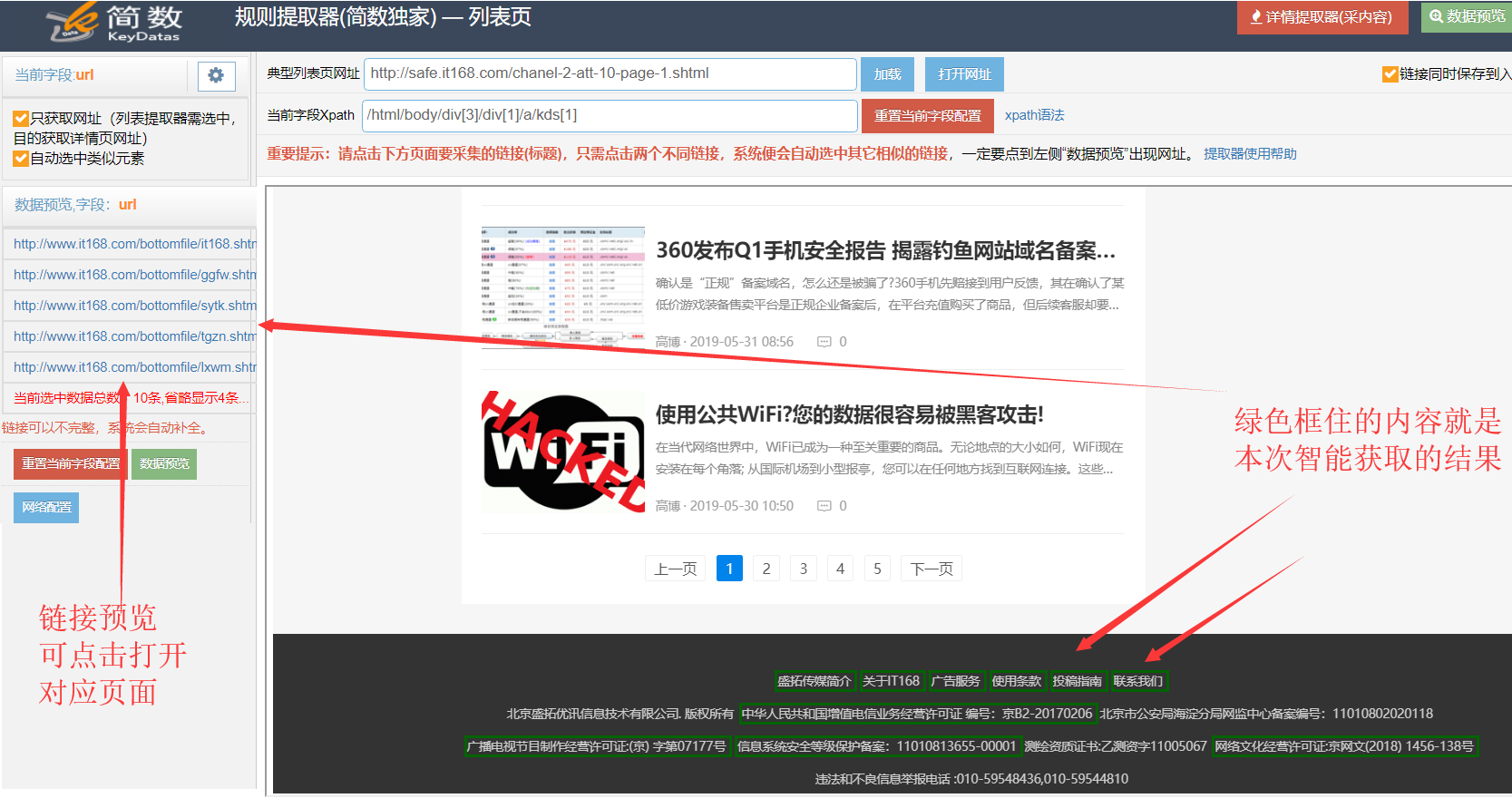Go to the next page 下一页
This screenshot has height=798, width=1512.
tap(932, 569)
